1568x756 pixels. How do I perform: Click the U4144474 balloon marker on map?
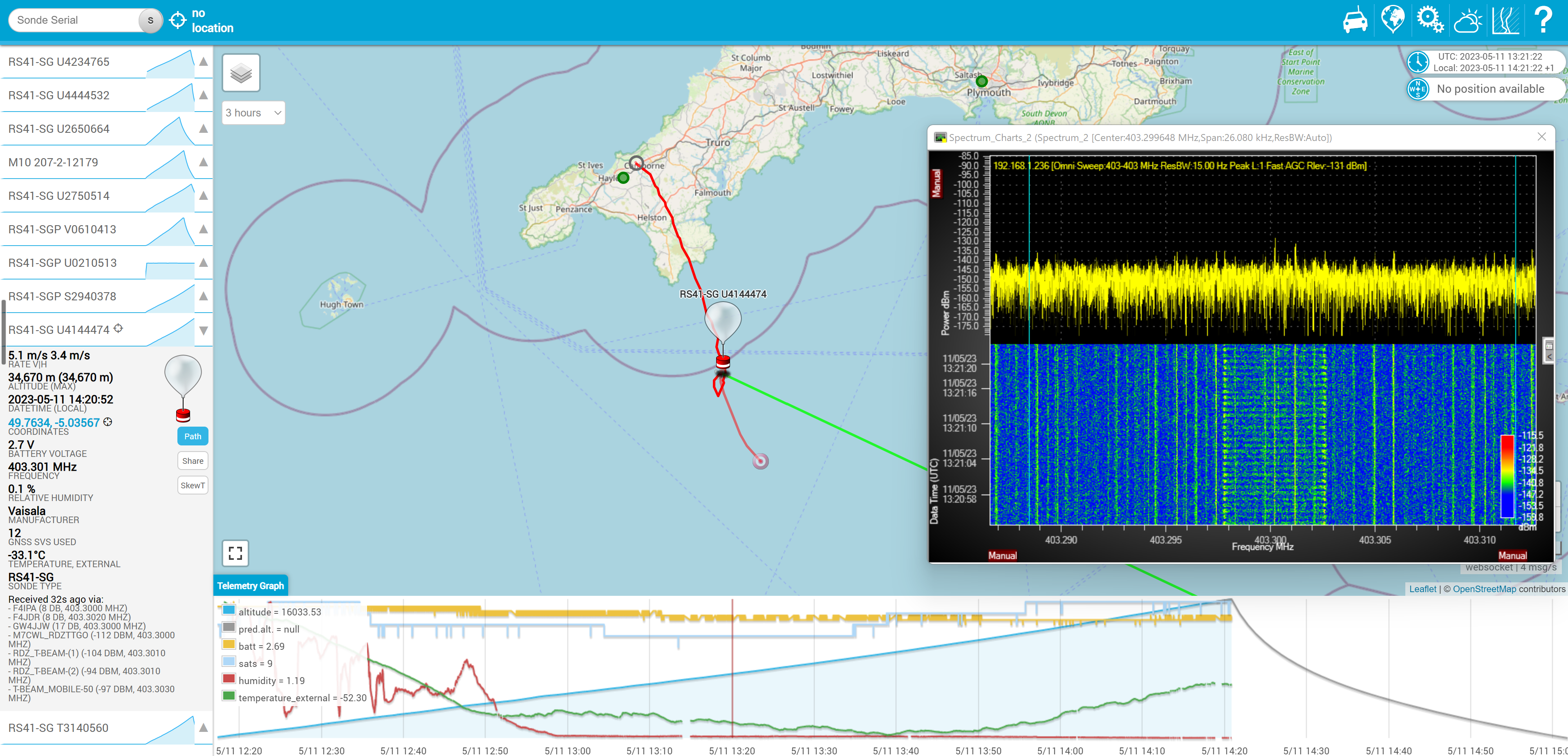[x=723, y=335]
